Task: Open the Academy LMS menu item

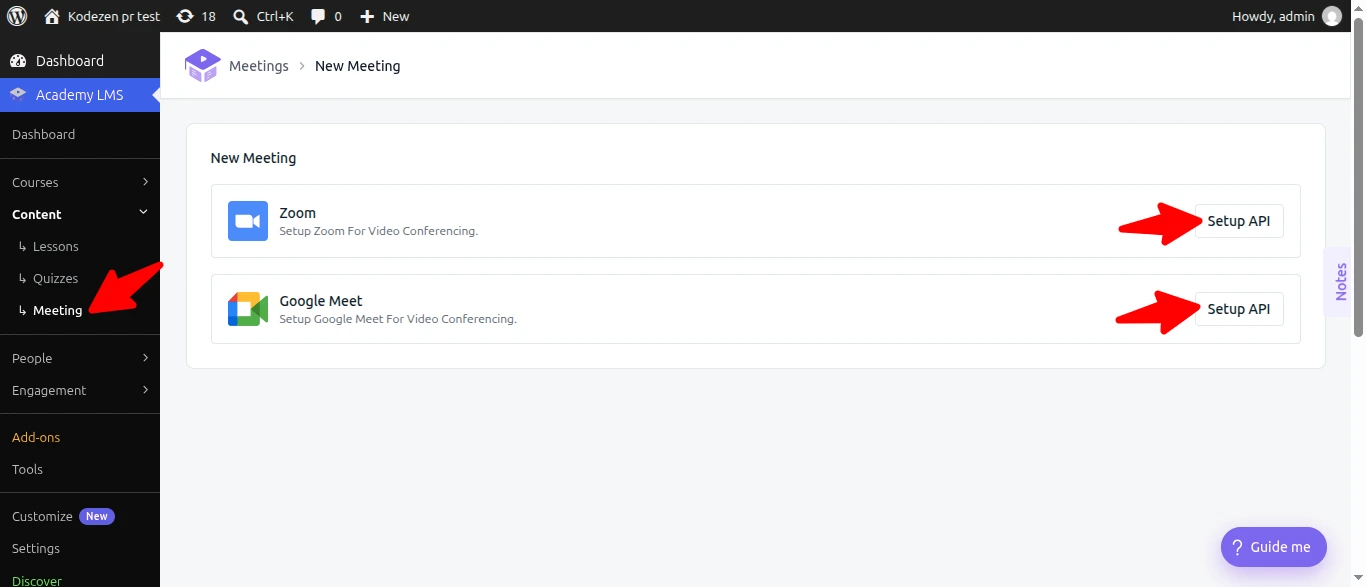Action: [x=80, y=95]
